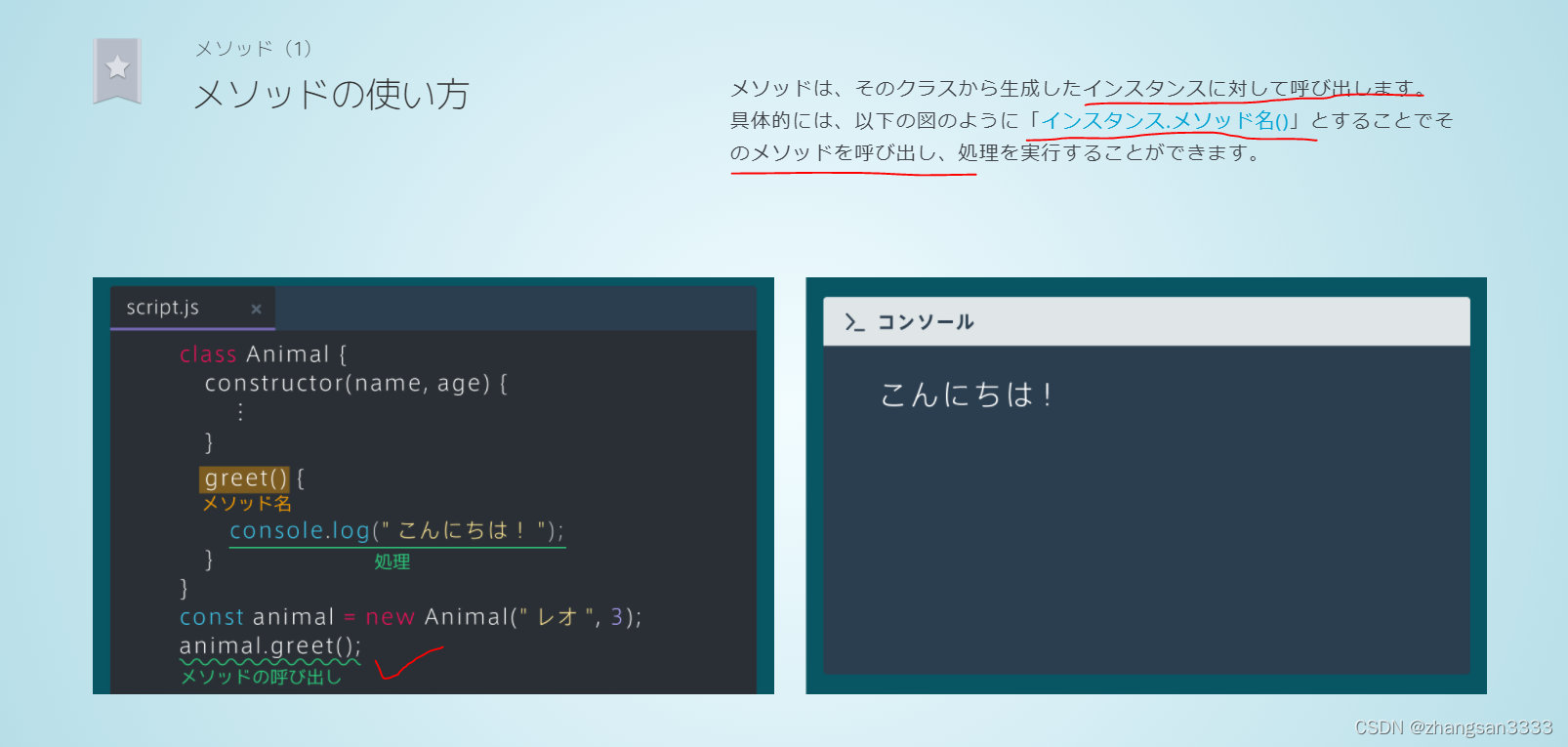
Task: Select the script.js editor tab
Action: click(x=192, y=308)
